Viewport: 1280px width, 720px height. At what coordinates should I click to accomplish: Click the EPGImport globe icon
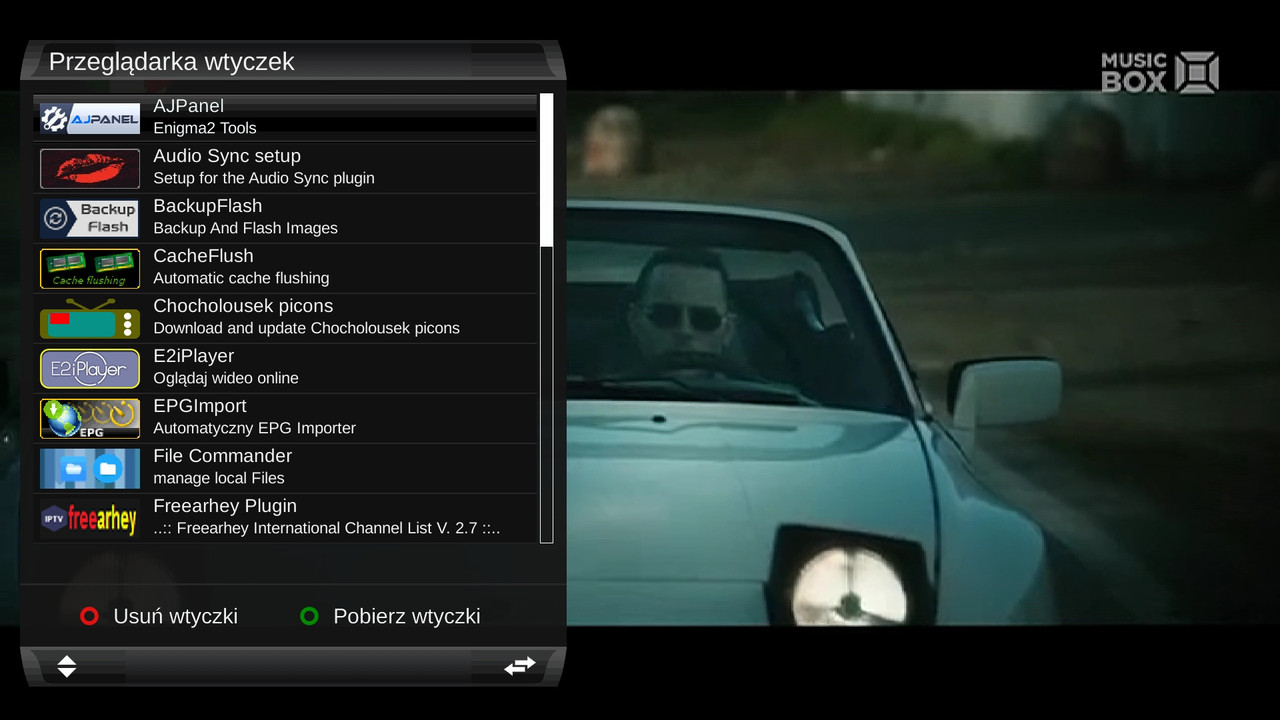tap(90, 419)
